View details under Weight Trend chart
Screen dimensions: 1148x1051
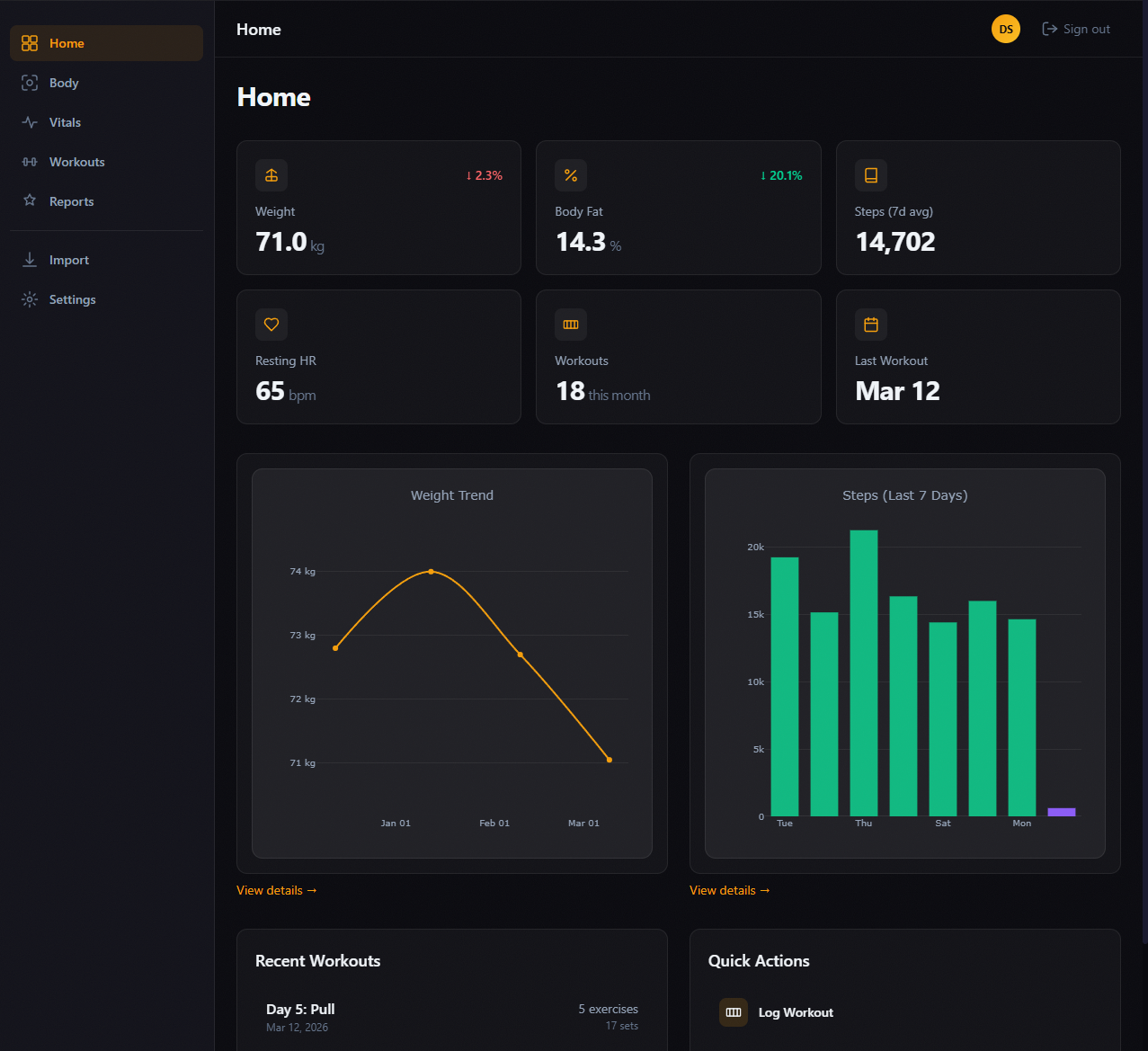(x=277, y=890)
